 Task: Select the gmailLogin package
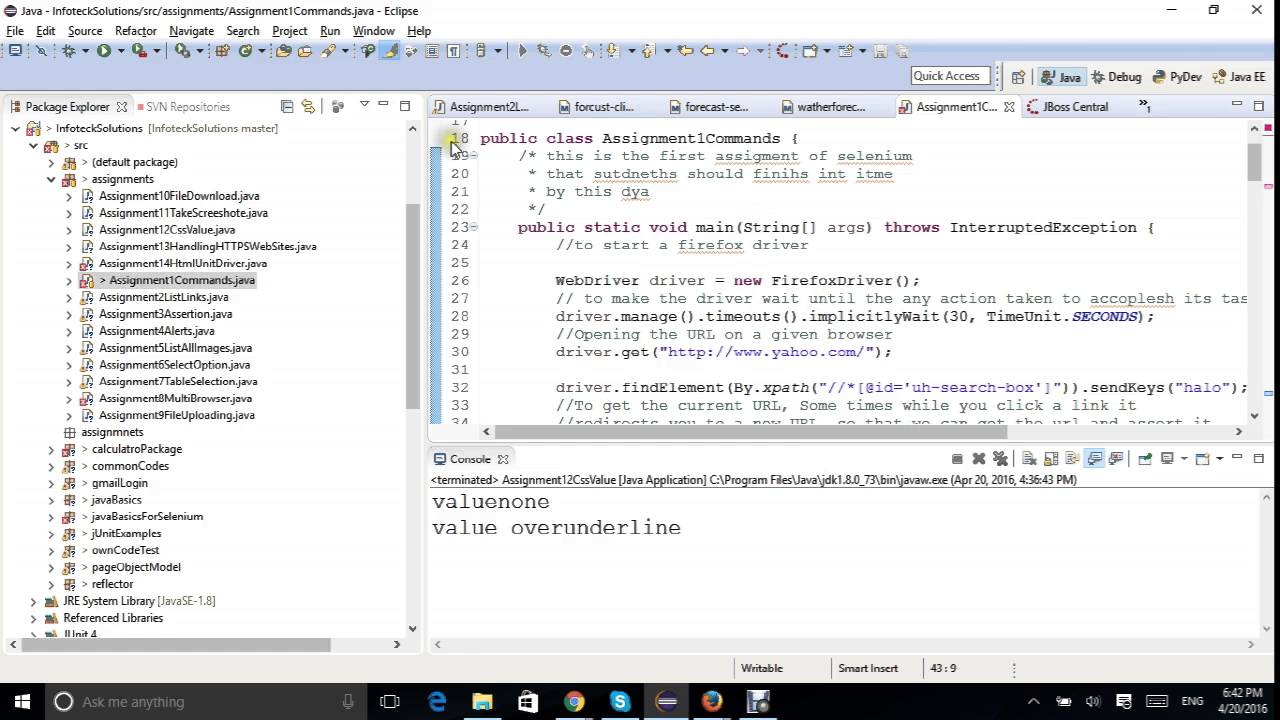[x=119, y=483]
